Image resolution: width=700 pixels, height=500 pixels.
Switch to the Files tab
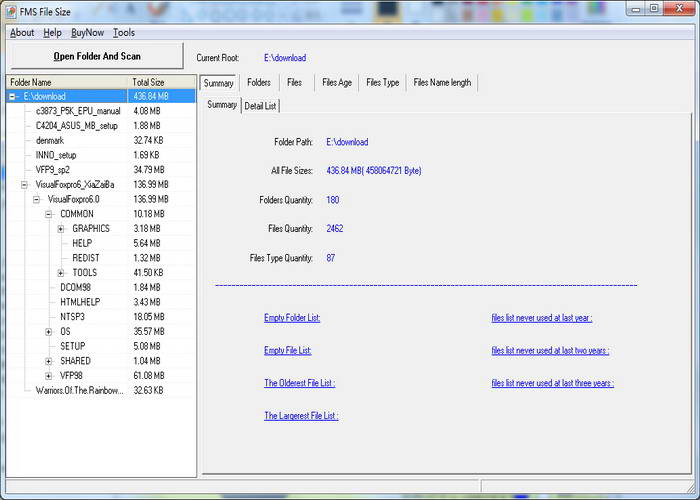tap(295, 83)
